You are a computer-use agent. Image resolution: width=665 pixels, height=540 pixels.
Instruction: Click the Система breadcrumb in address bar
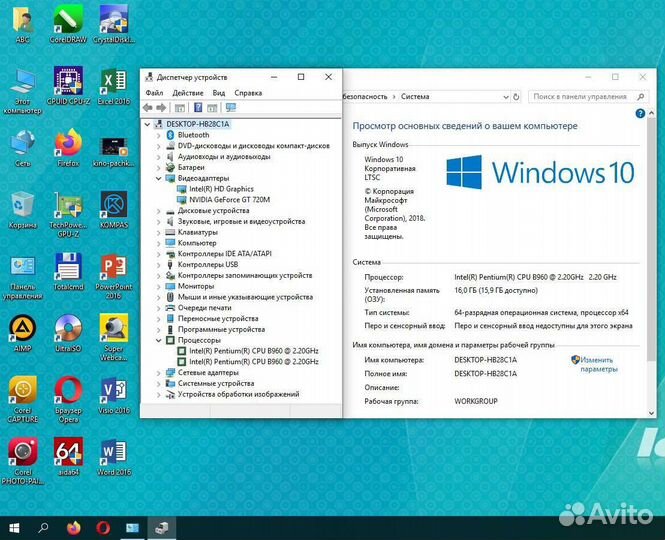point(415,97)
